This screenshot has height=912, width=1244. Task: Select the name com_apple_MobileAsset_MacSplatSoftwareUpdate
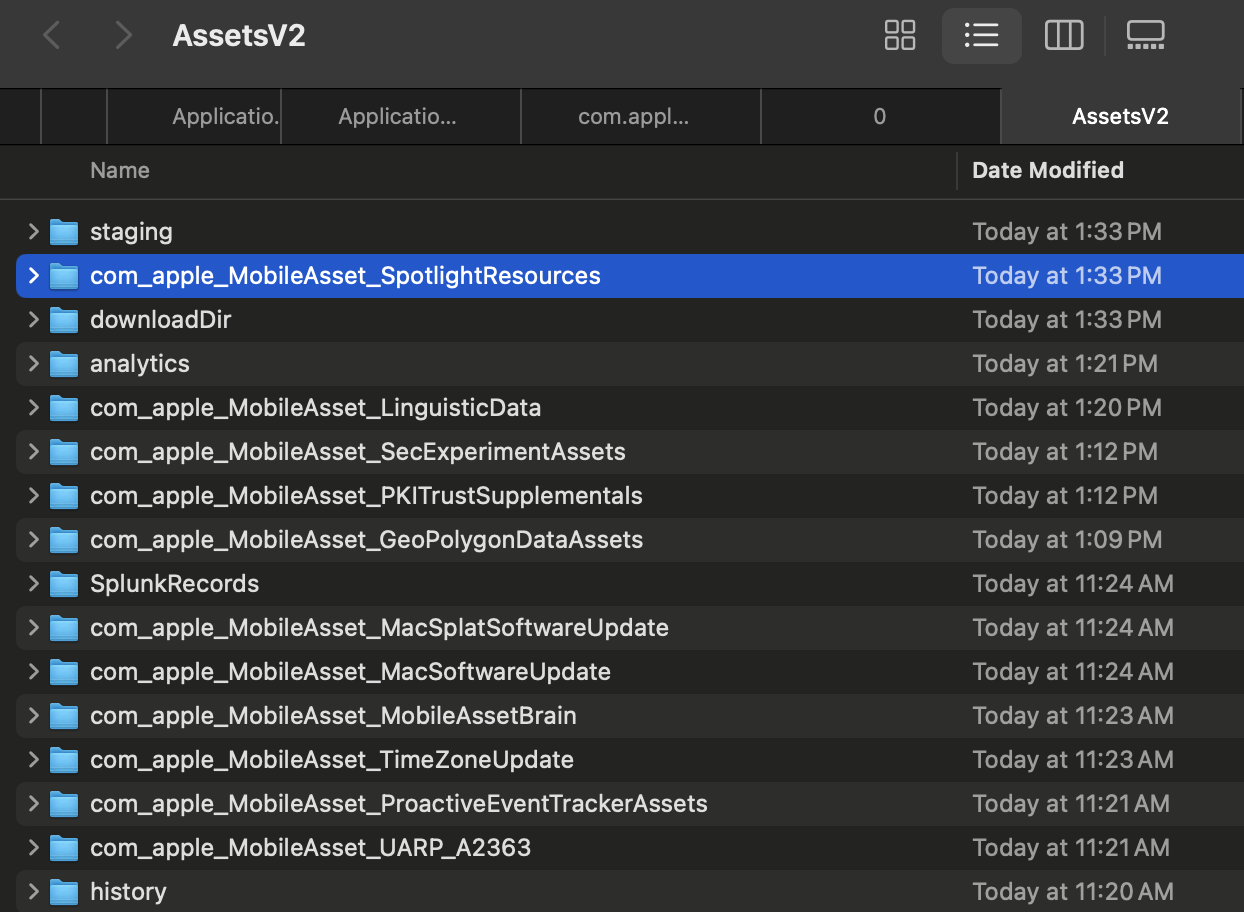point(379,628)
